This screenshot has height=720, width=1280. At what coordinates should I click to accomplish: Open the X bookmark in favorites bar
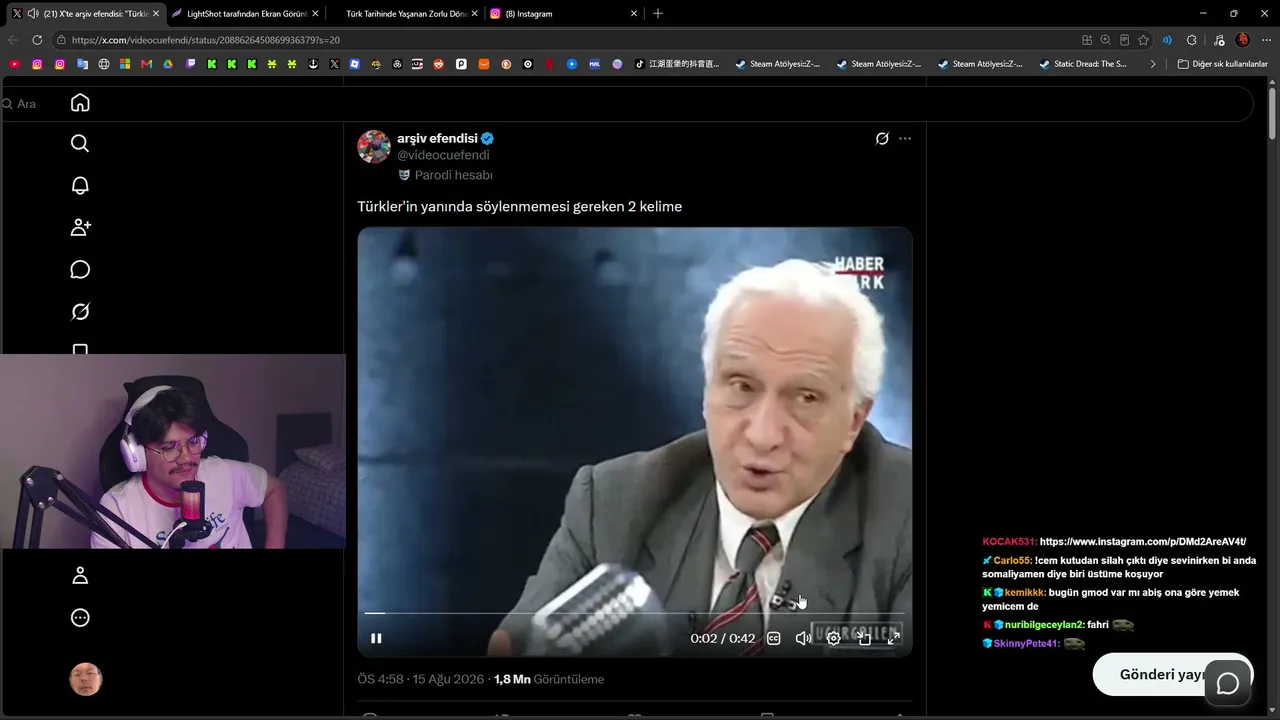point(334,64)
